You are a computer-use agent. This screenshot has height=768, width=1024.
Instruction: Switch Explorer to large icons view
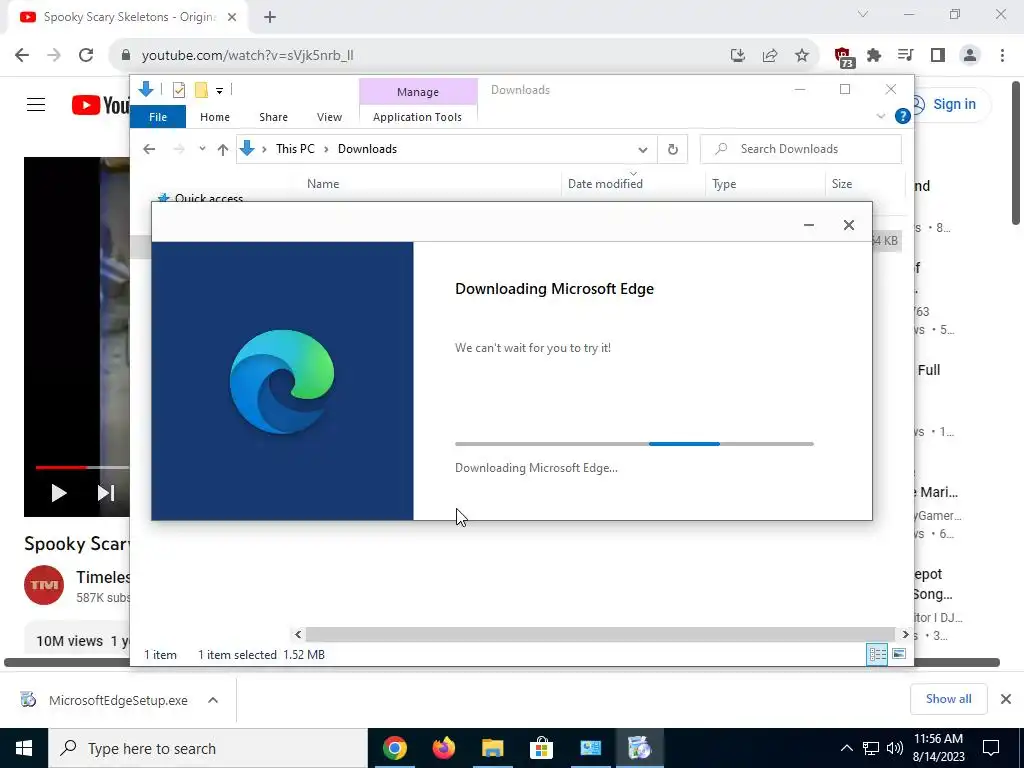[899, 654]
